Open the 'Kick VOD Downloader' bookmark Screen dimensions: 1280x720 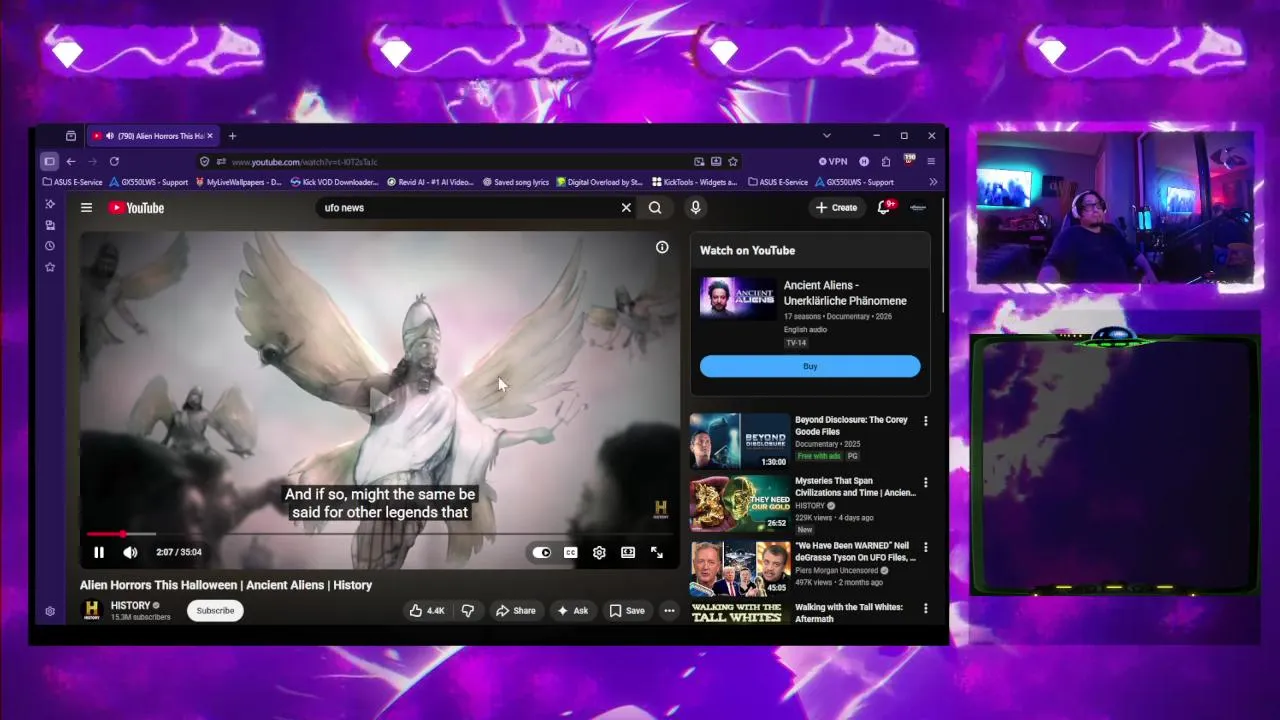coord(334,182)
